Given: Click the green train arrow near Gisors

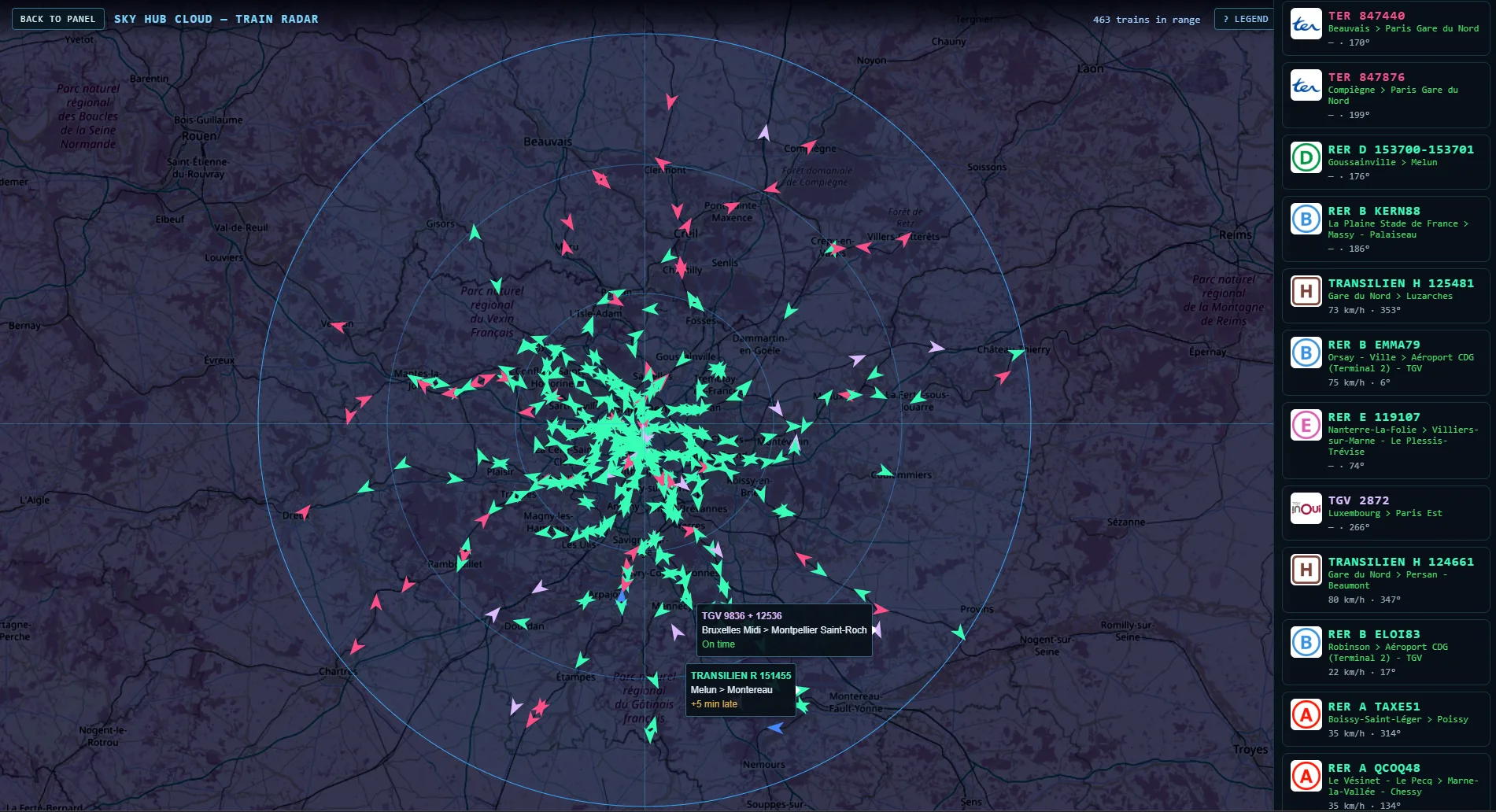Looking at the screenshot, I should tap(475, 232).
